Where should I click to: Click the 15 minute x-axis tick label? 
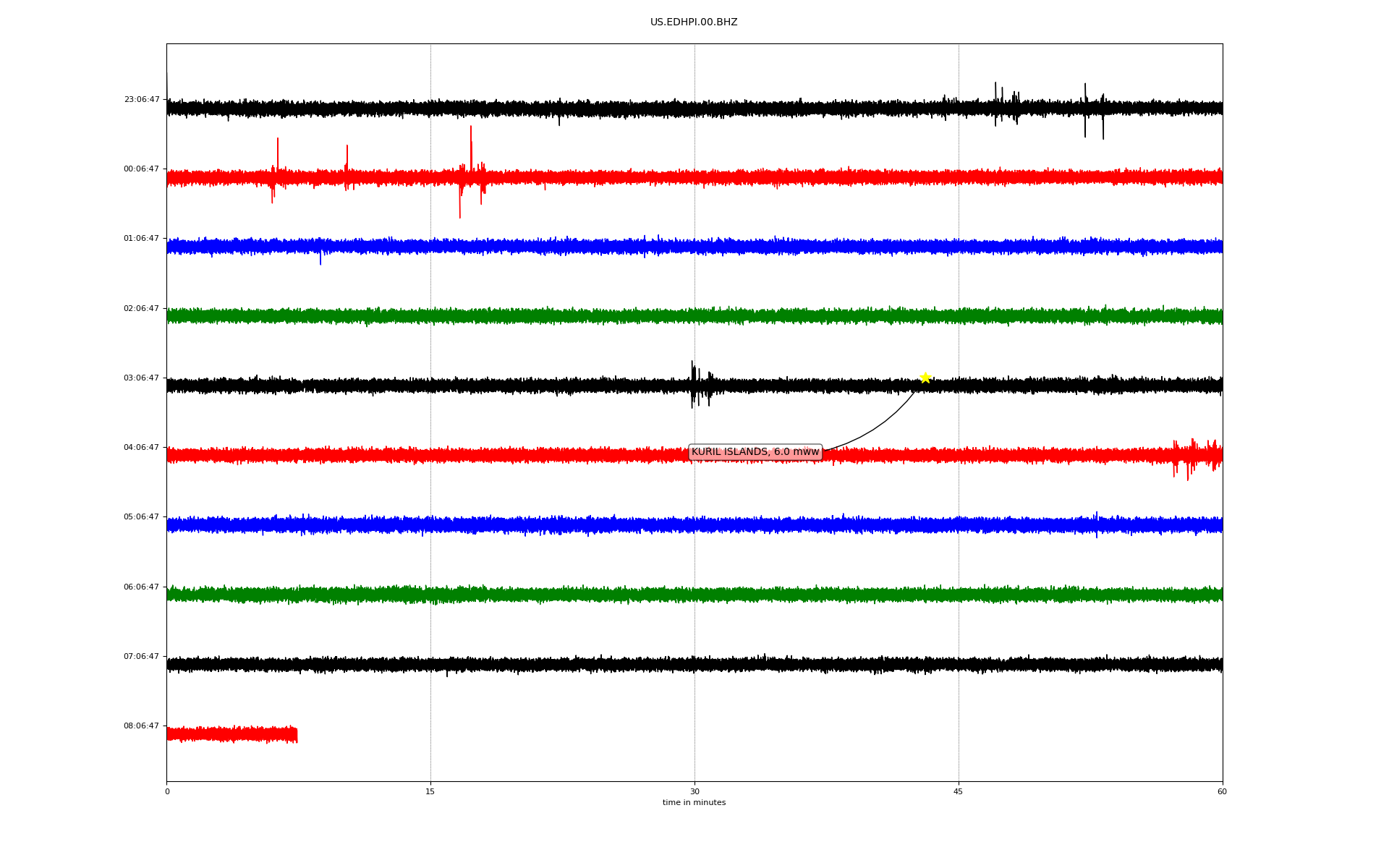[x=430, y=791]
